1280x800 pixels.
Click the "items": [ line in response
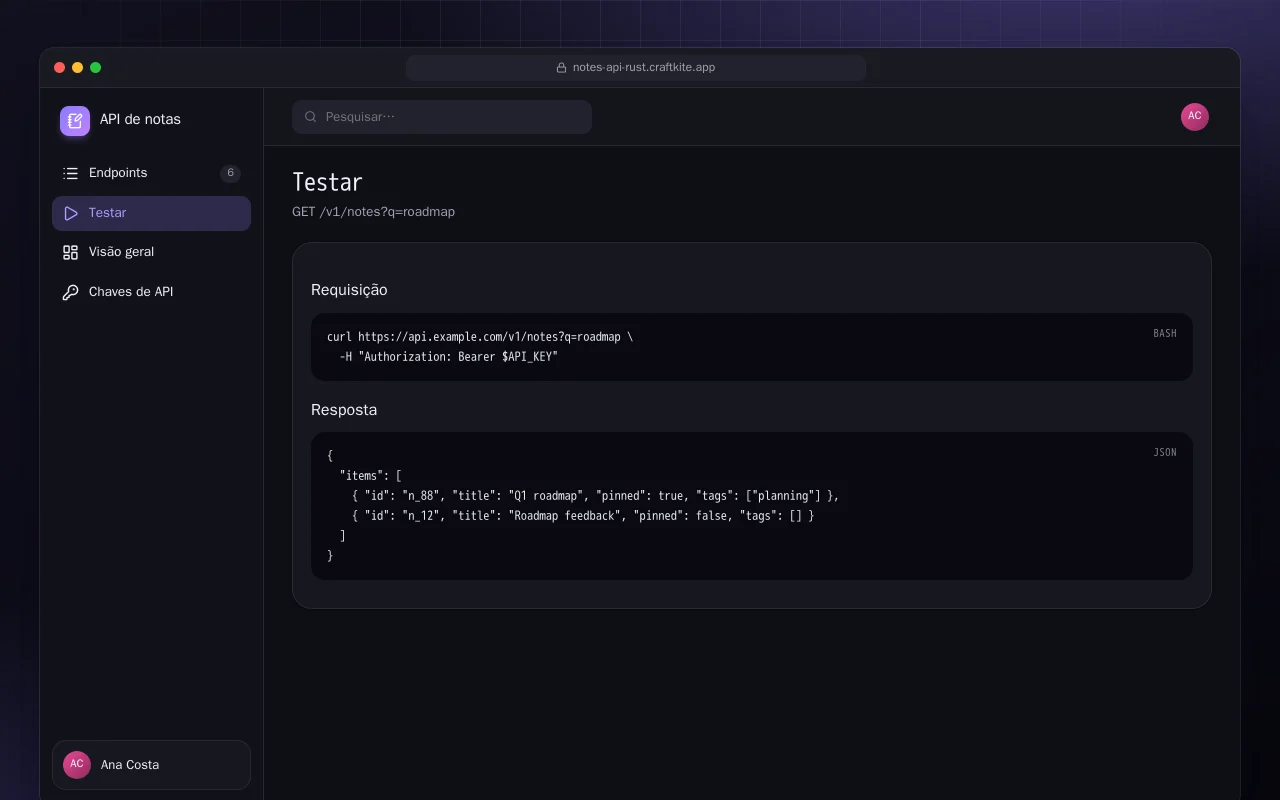pyautogui.click(x=370, y=476)
